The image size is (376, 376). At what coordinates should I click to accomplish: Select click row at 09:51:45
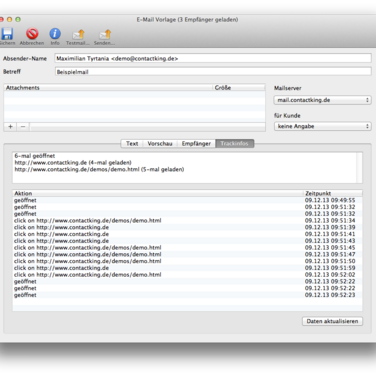187,248
